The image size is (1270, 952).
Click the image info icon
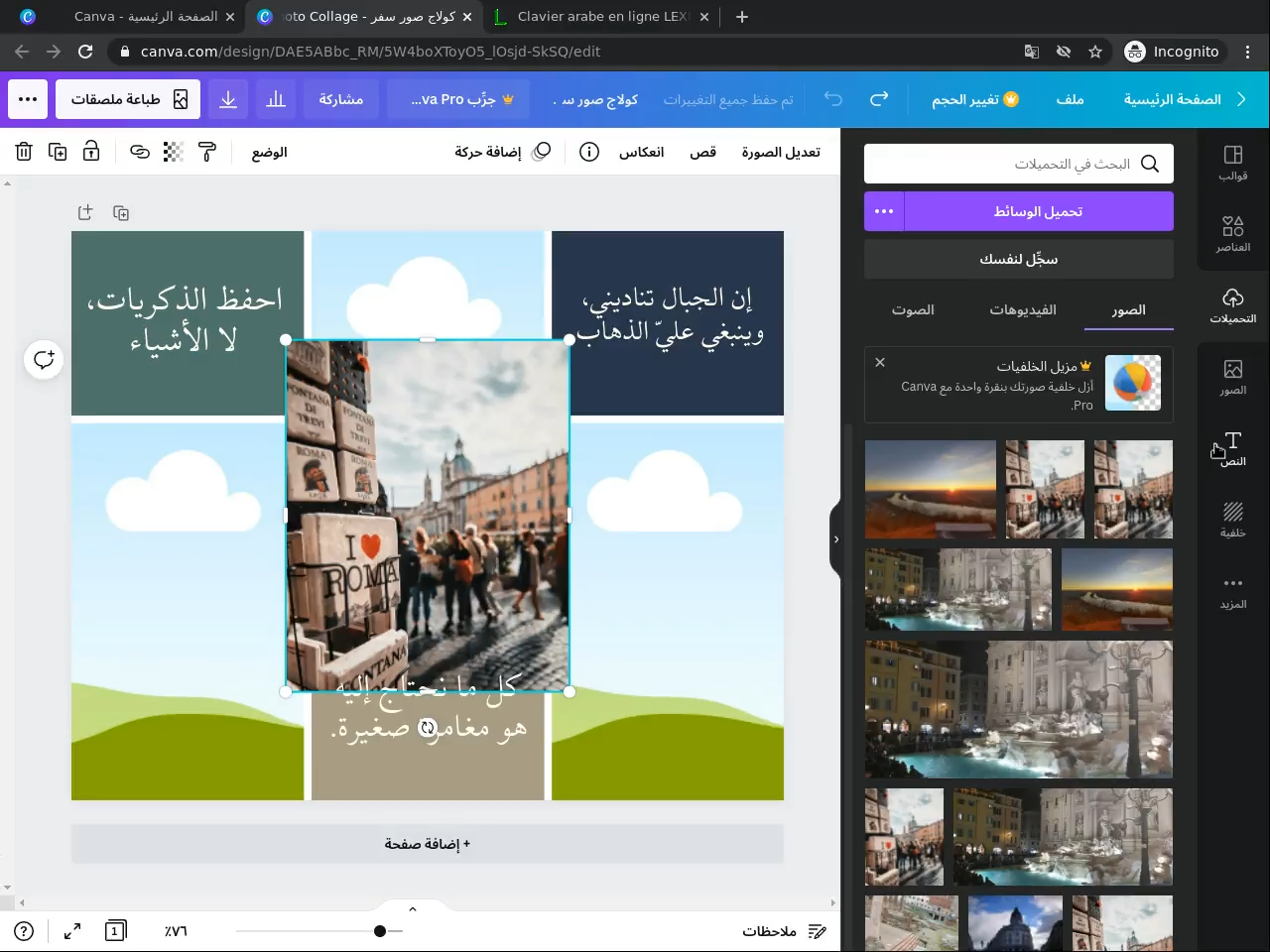589,152
